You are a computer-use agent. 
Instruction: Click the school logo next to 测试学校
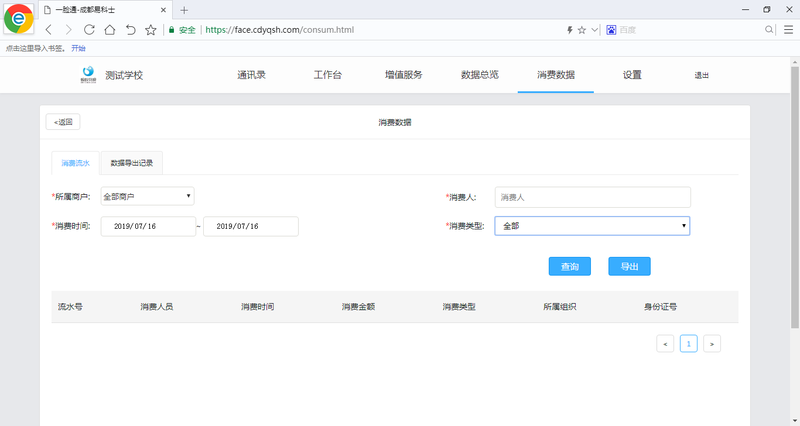pos(89,74)
